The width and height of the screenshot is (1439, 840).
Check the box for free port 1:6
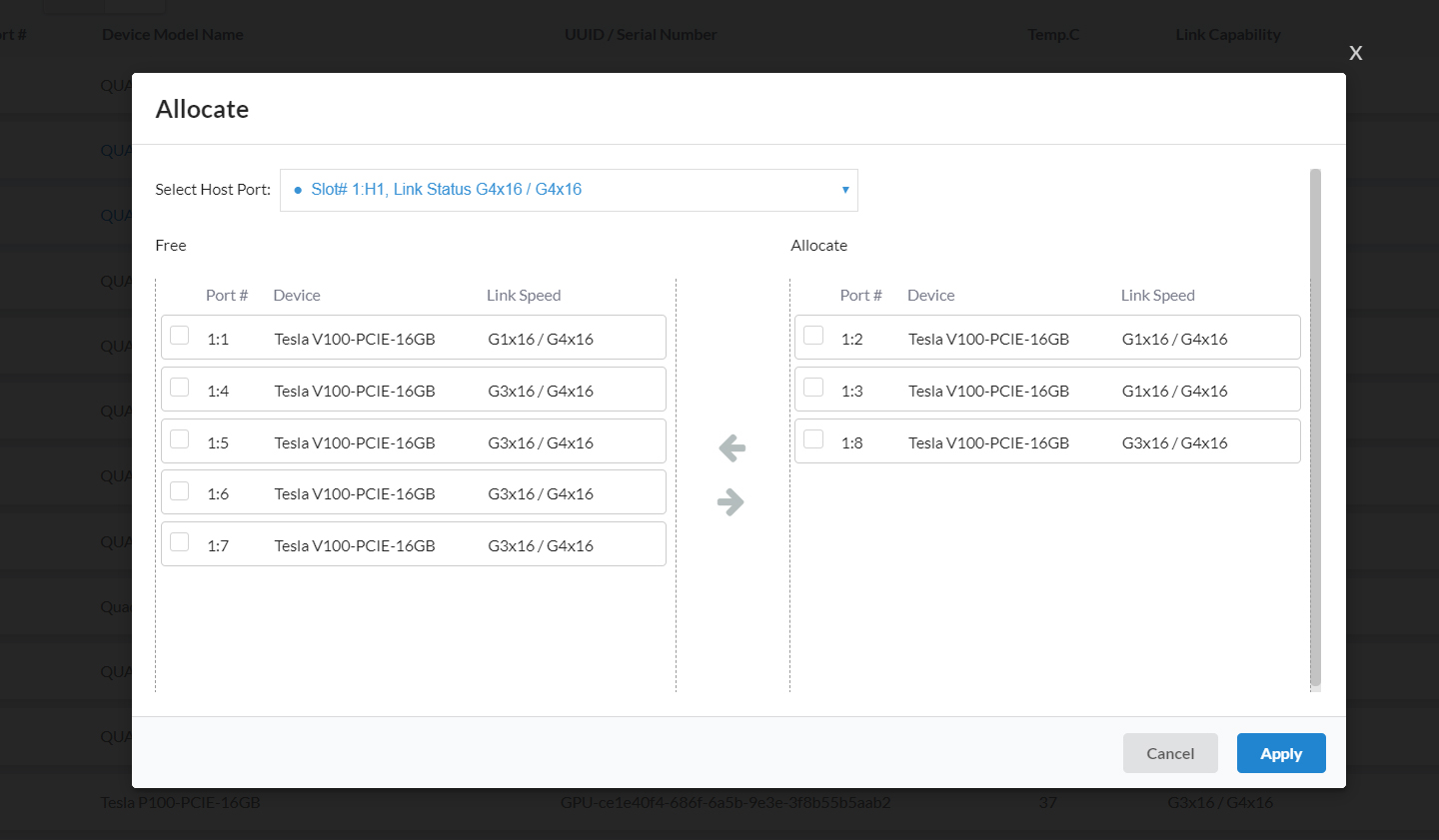180,490
